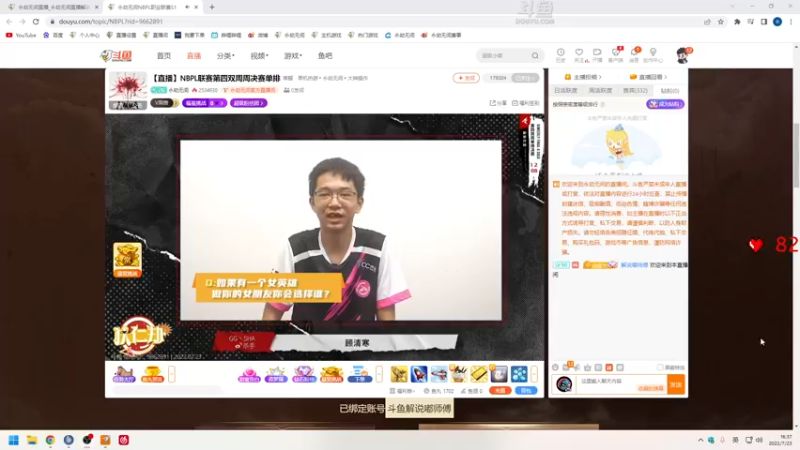Click the chat message input field
This screenshot has height=450, width=800.
[x=621, y=384]
